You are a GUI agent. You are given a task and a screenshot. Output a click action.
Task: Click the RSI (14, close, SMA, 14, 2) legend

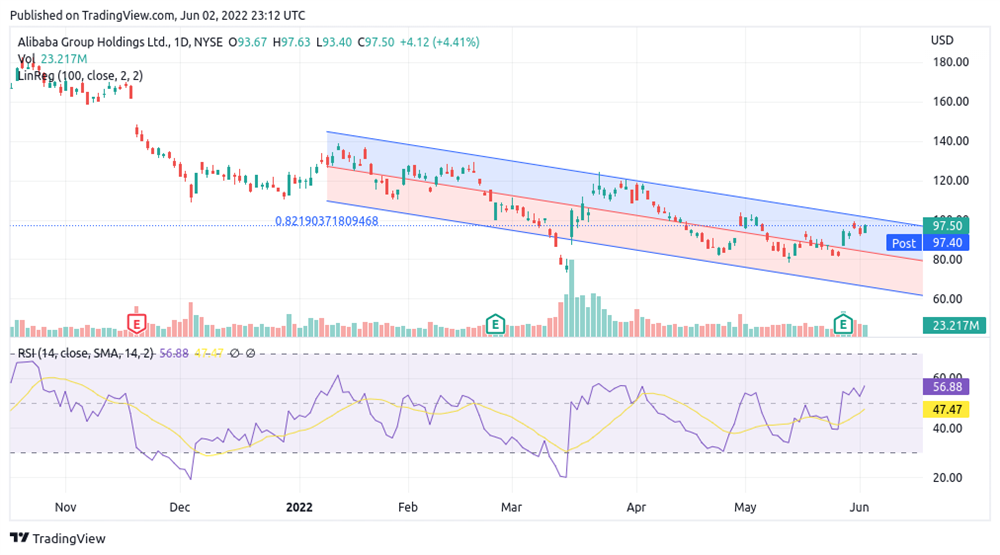pos(84,353)
